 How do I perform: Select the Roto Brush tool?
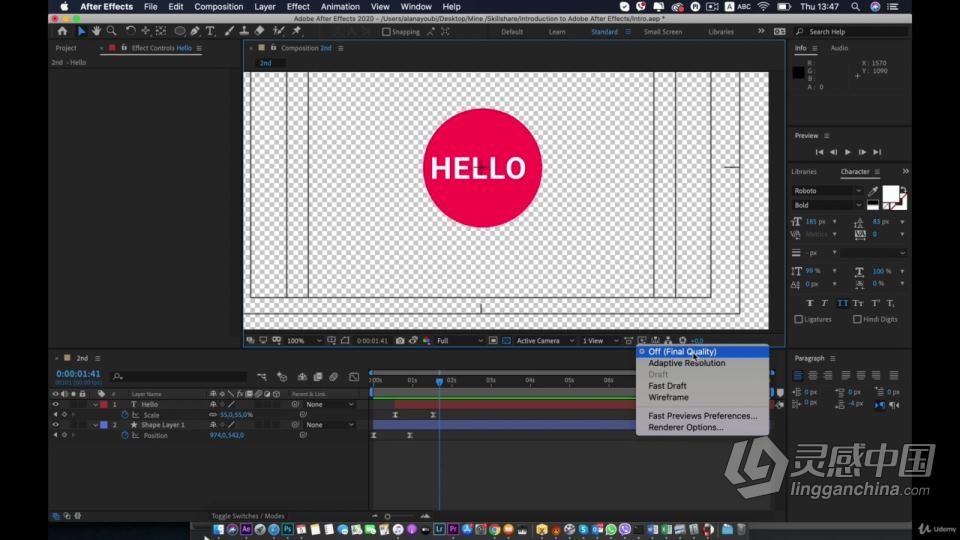pos(279,31)
